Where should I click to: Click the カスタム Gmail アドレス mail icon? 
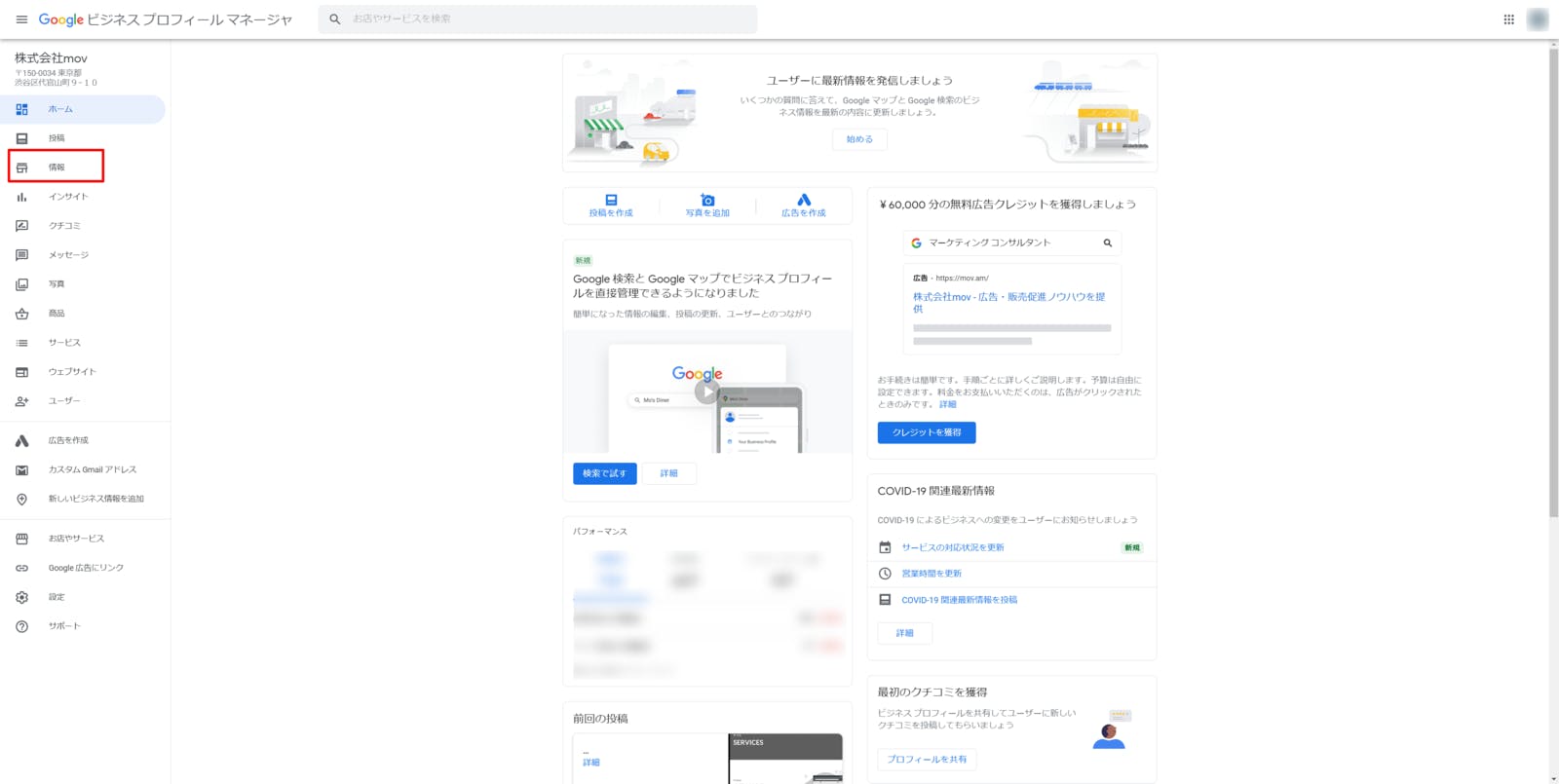(21, 469)
